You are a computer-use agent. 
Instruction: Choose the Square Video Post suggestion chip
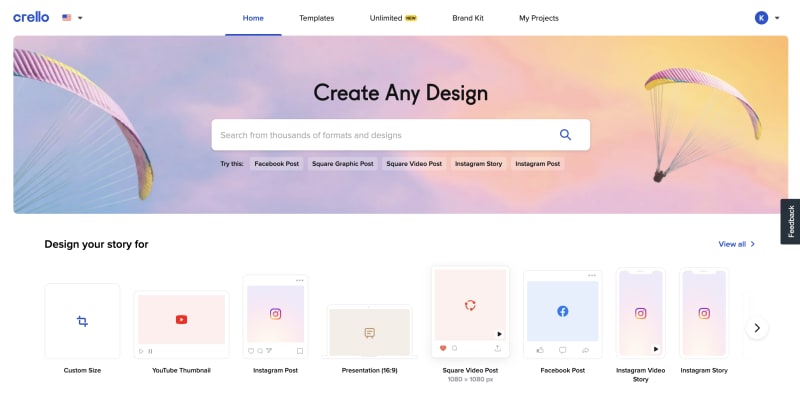tap(414, 164)
